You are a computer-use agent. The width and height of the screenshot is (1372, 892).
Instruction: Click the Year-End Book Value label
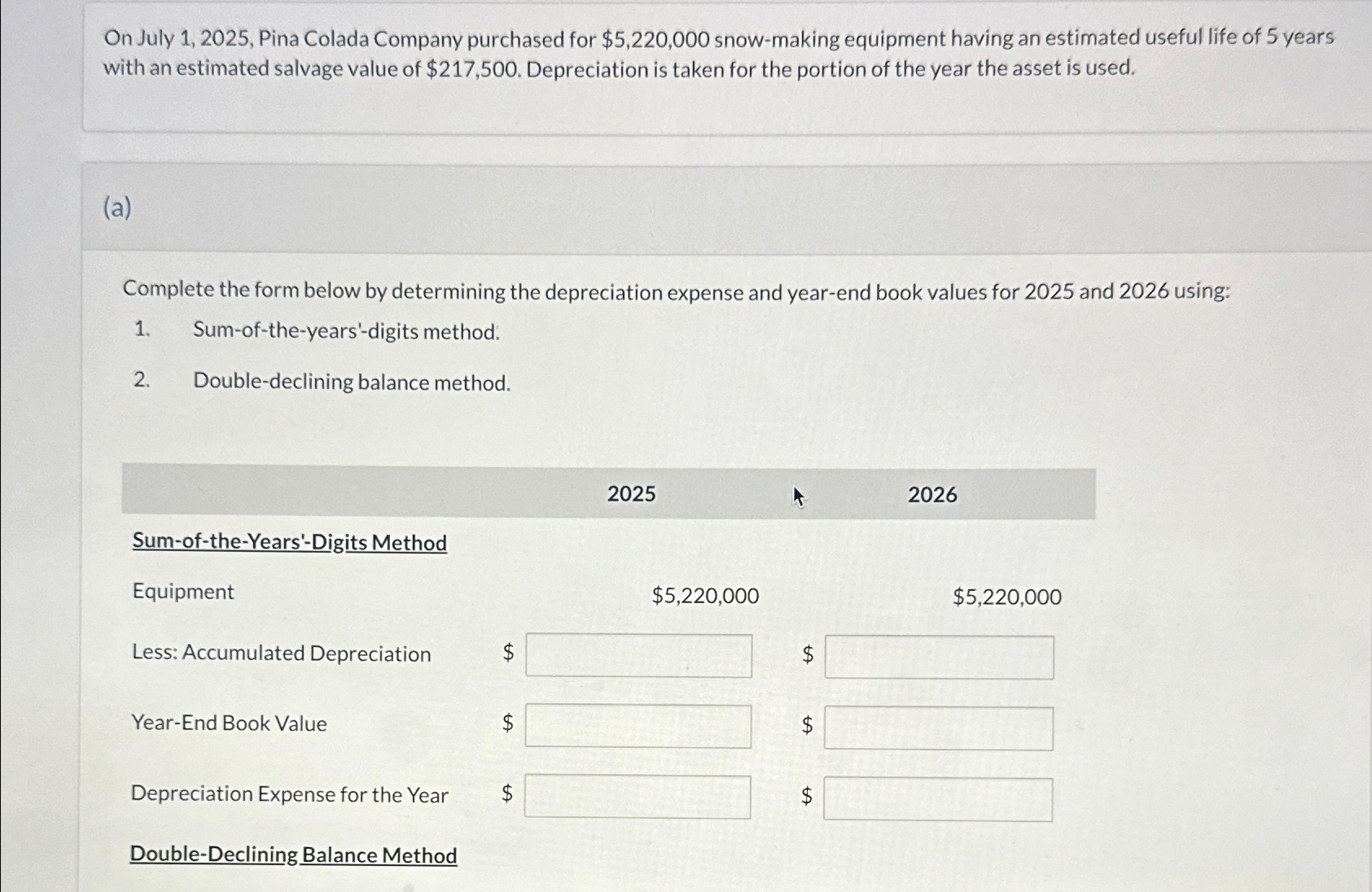click(229, 724)
